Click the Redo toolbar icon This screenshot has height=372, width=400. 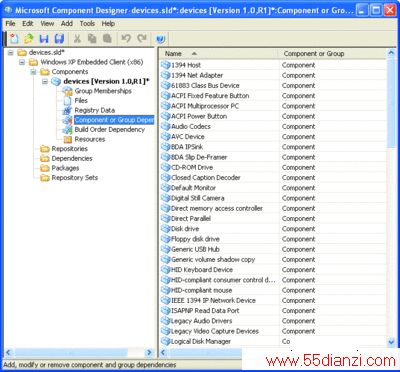pos(142,39)
